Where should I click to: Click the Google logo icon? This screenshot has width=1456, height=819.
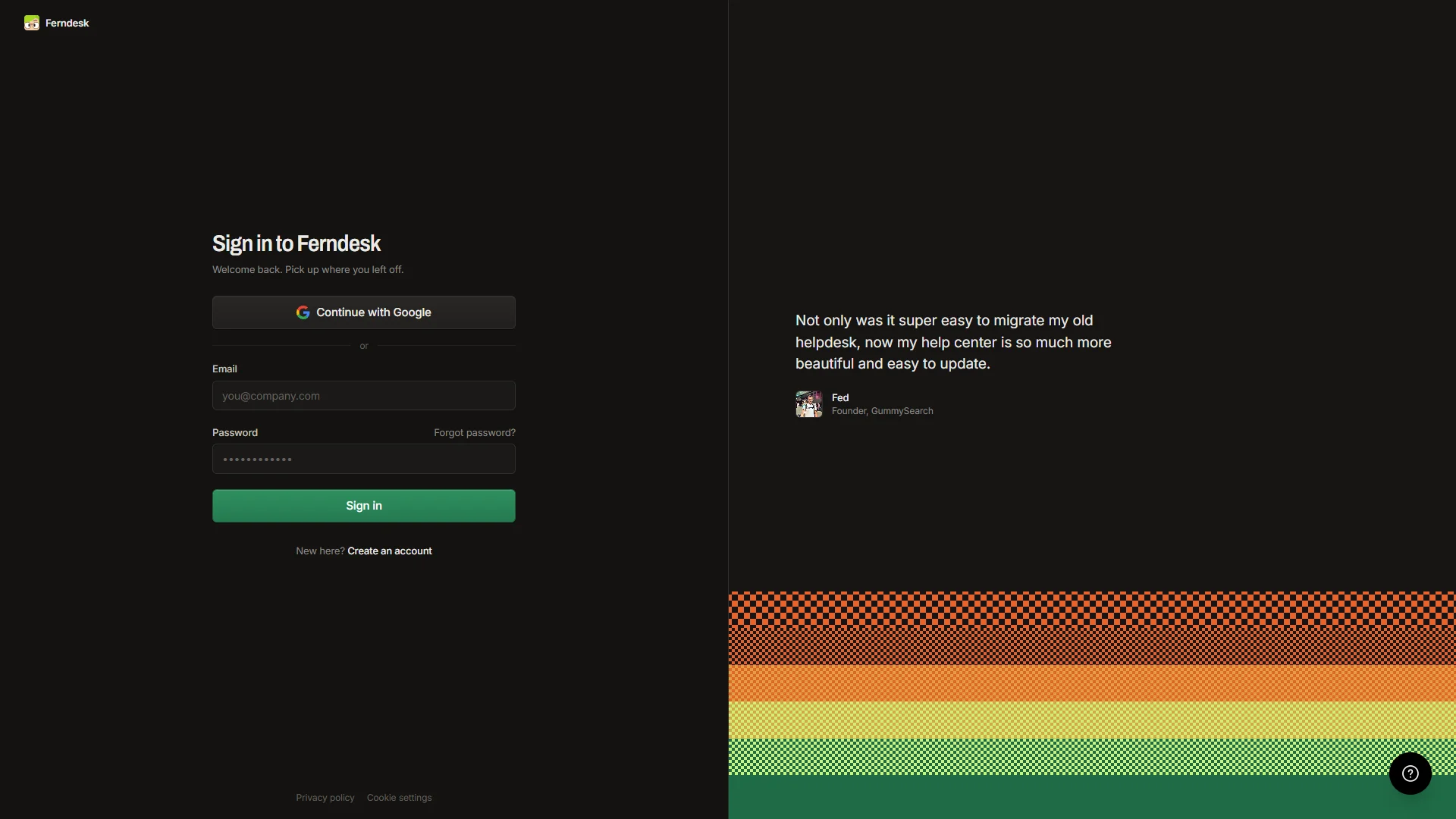(303, 312)
